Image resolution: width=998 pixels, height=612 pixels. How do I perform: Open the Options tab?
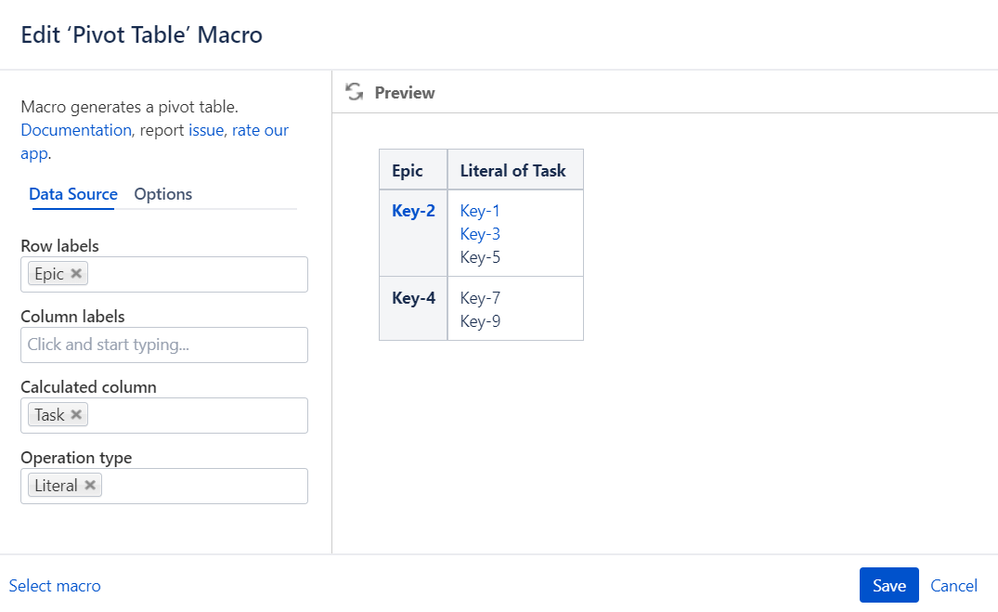[x=163, y=194]
